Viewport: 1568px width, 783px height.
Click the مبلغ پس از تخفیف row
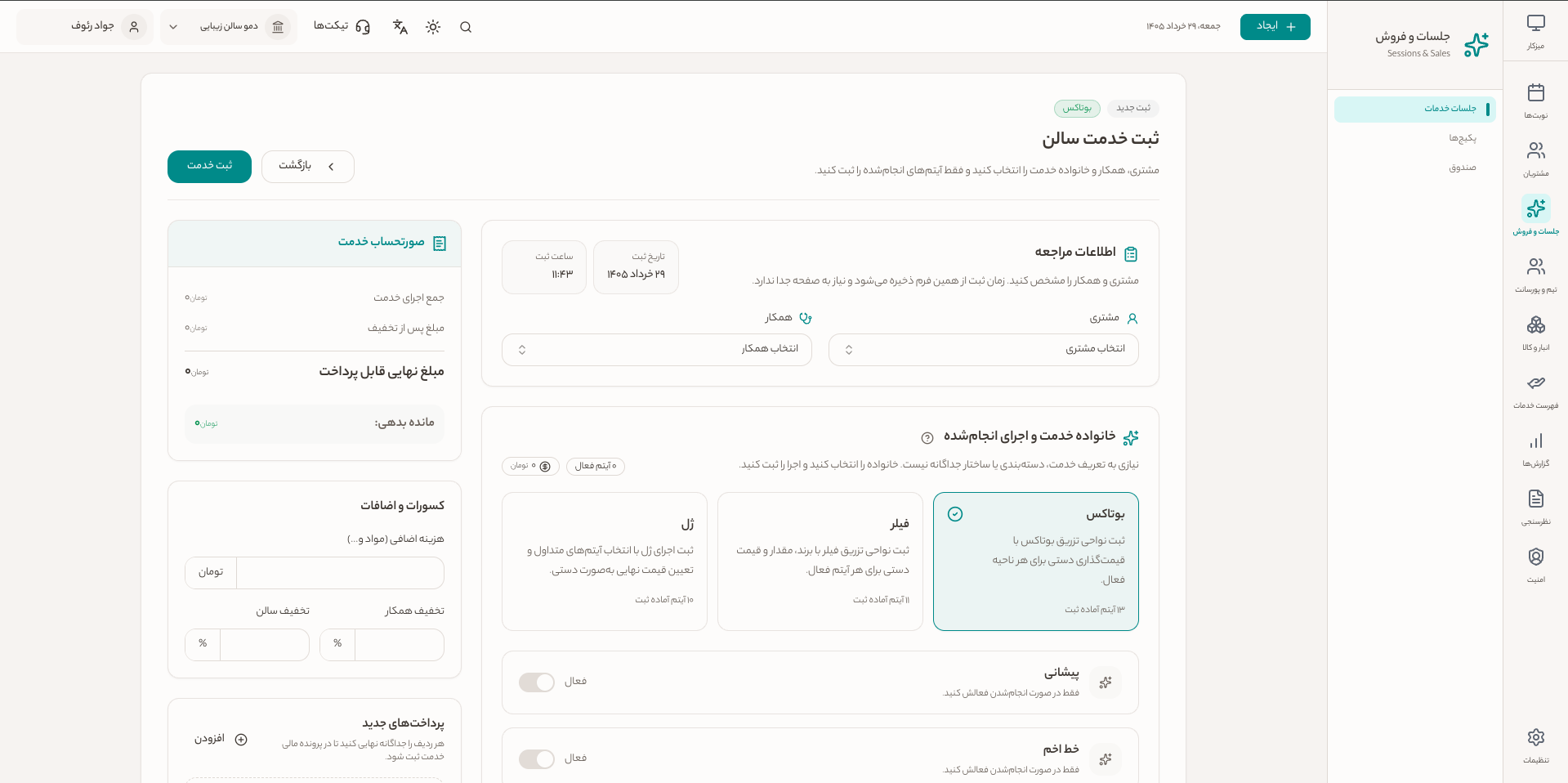pos(315,329)
